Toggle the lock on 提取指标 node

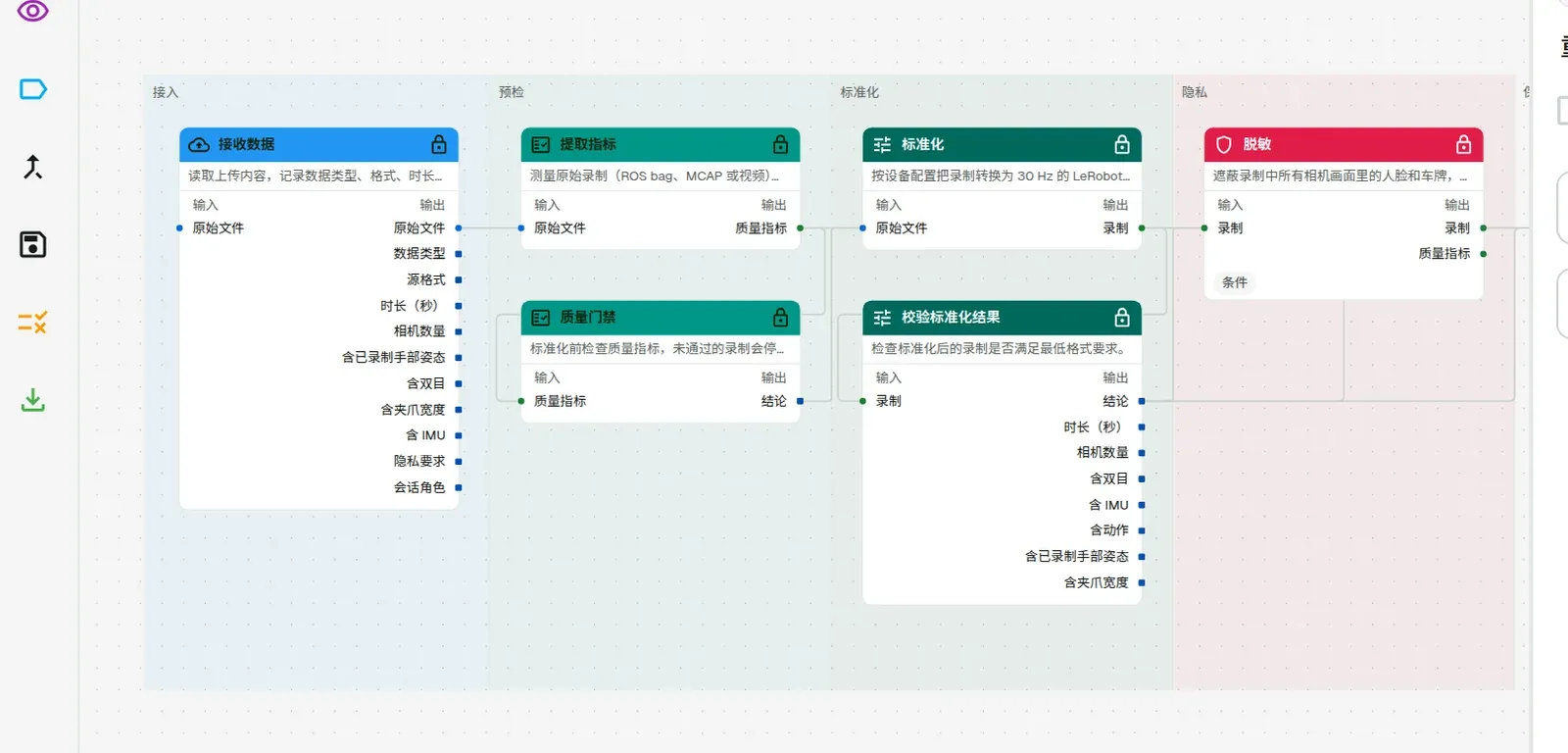coord(781,144)
